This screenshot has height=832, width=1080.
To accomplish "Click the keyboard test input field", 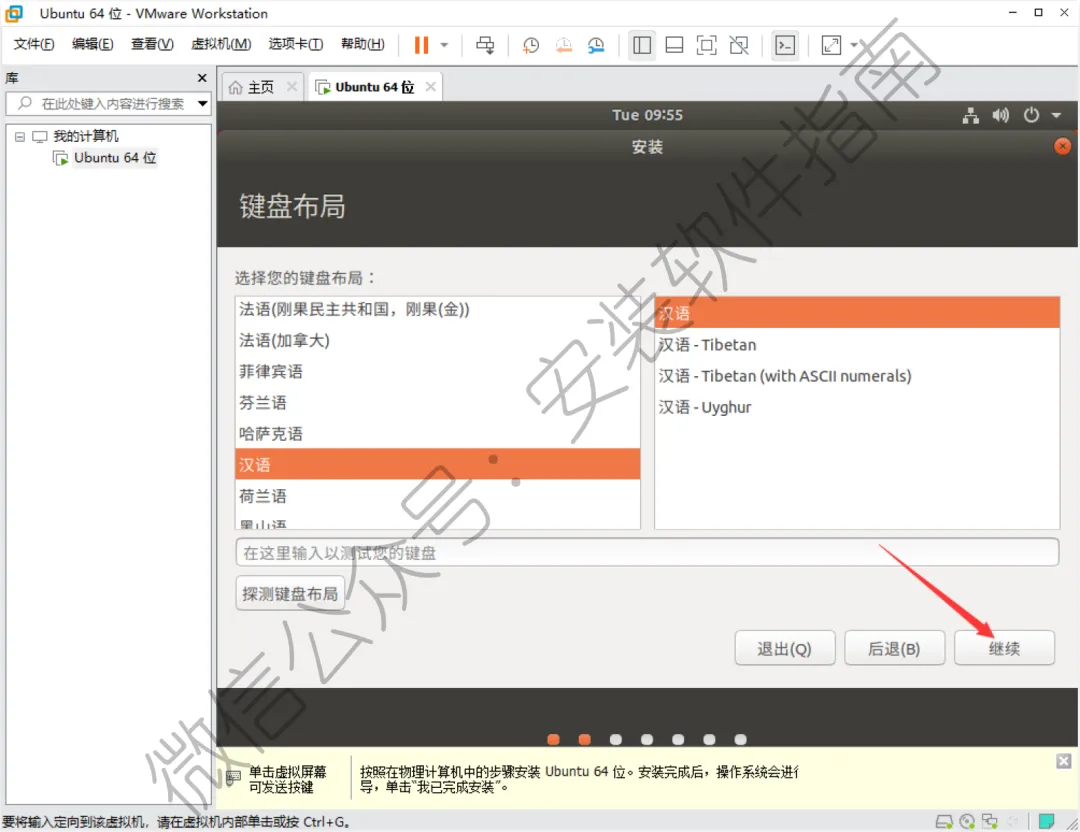I will (x=647, y=552).
